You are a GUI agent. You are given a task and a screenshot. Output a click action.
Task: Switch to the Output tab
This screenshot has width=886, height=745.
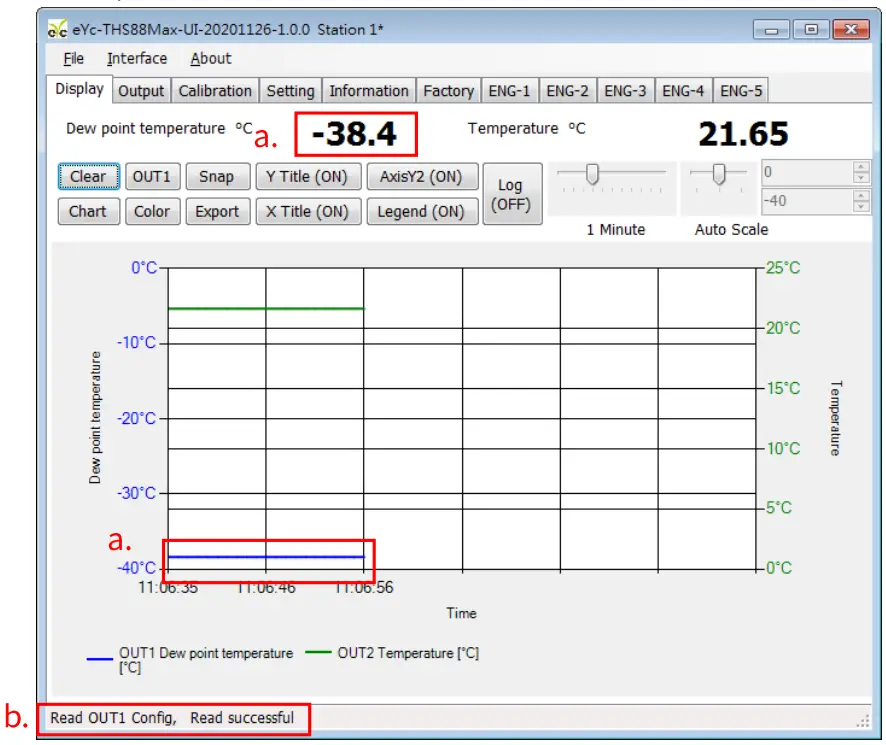141,91
